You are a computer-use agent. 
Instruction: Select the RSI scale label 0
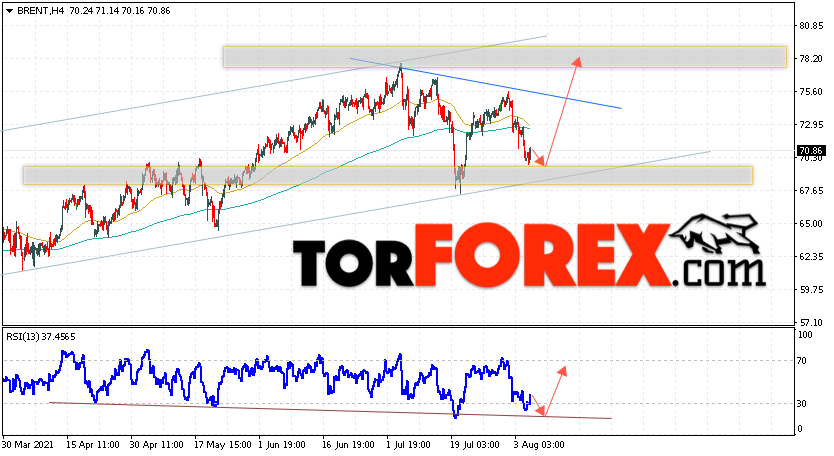799,429
